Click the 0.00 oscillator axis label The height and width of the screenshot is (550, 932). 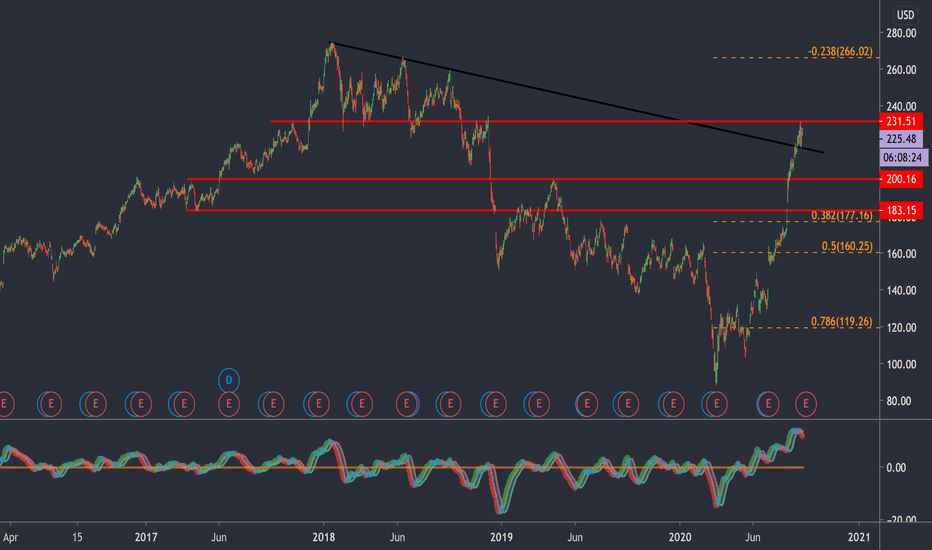coord(896,467)
